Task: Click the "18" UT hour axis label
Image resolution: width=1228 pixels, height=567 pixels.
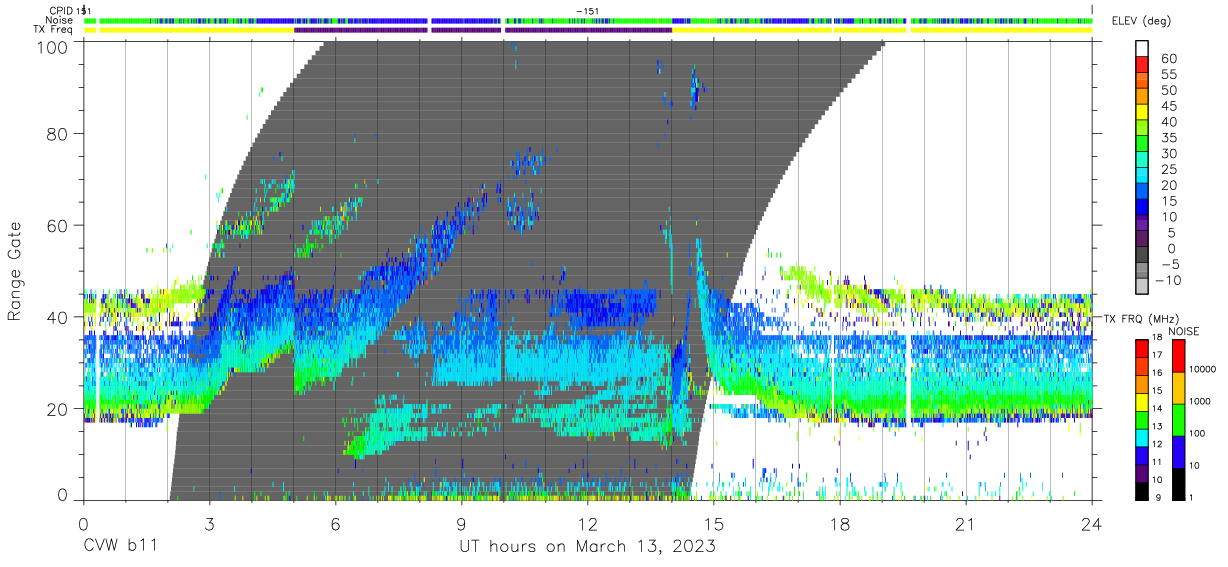Action: 840,524
